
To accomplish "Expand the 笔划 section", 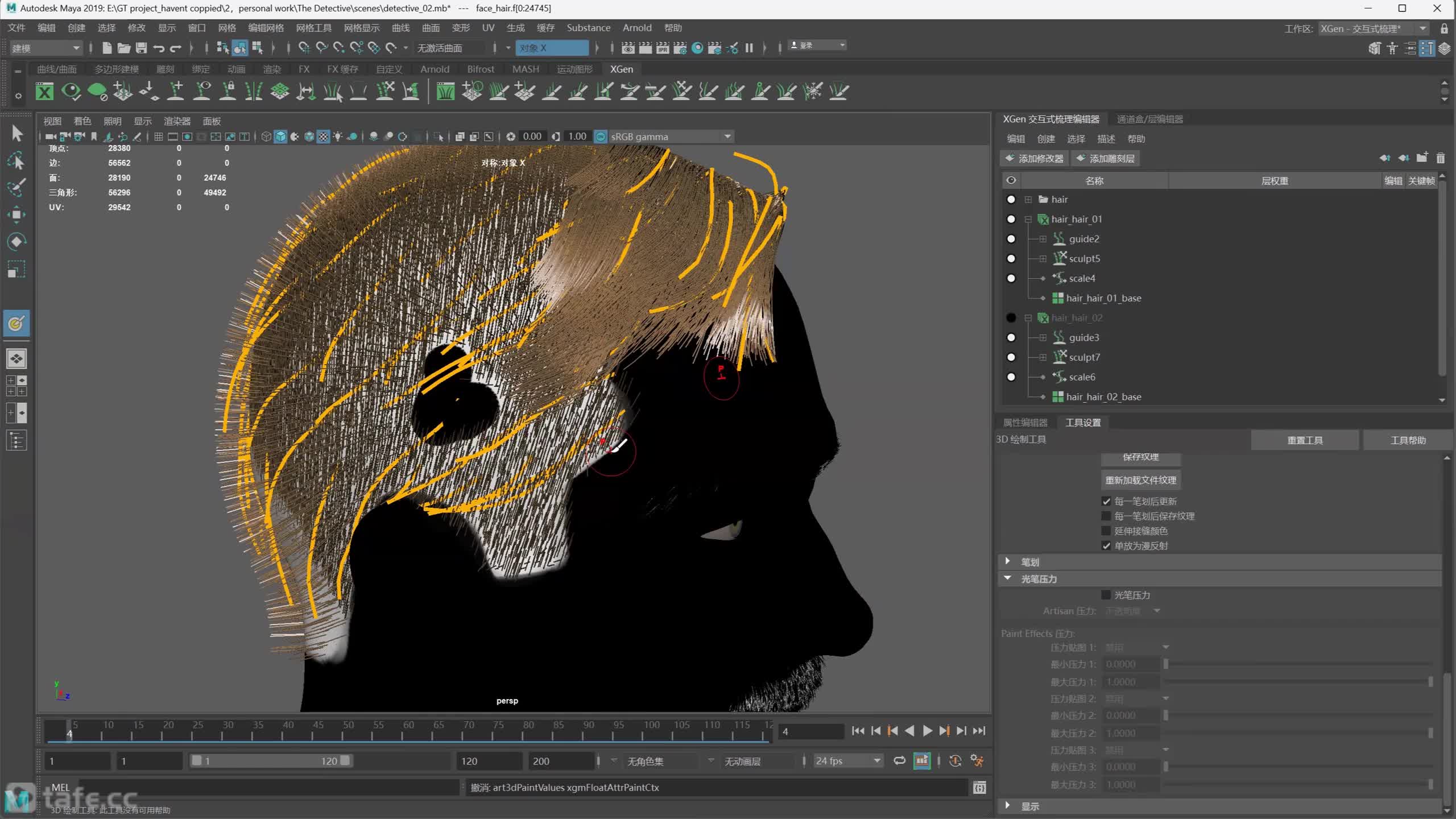I will tap(1008, 561).
